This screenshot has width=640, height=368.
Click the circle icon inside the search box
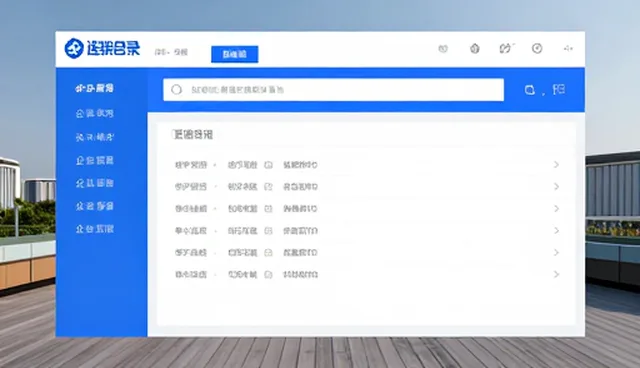[x=176, y=90]
